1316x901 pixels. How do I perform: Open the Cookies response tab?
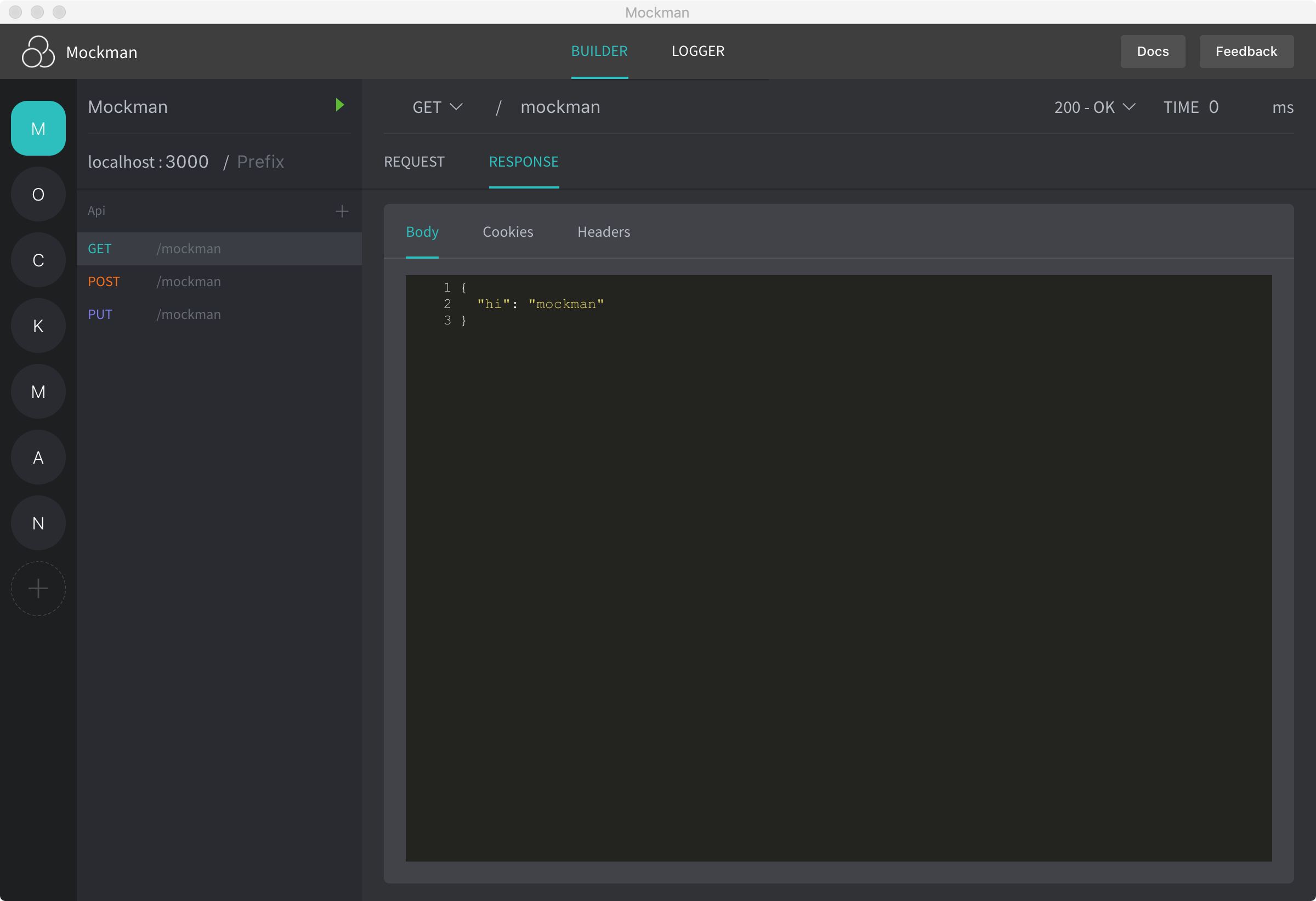pos(507,232)
